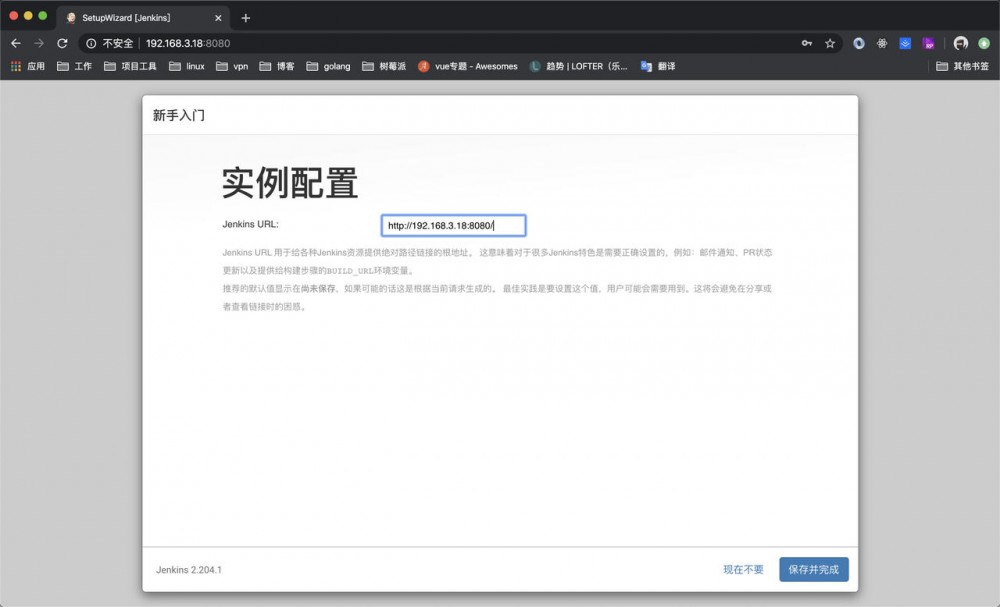The height and width of the screenshot is (607, 1000).
Task: Open the purple extension icon
Action: pos(928,43)
